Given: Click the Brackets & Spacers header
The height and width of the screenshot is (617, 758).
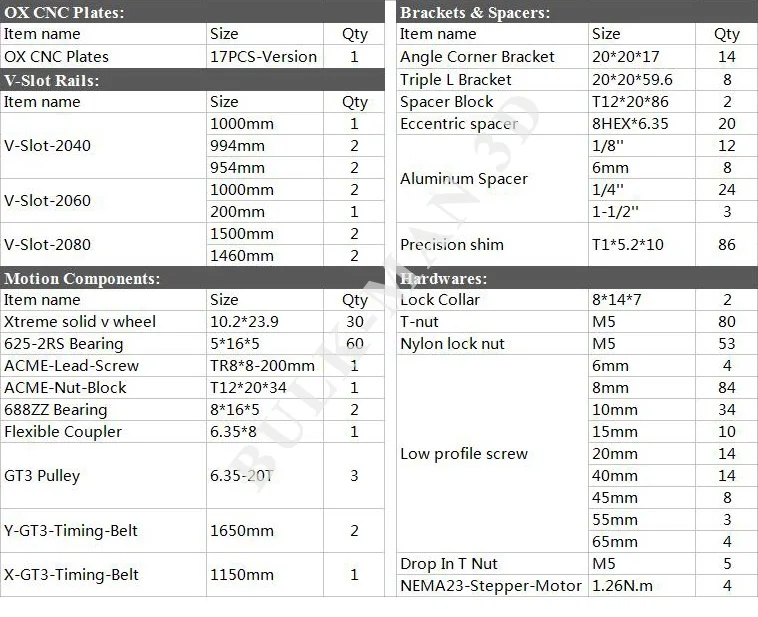Looking at the screenshot, I should point(577,12).
